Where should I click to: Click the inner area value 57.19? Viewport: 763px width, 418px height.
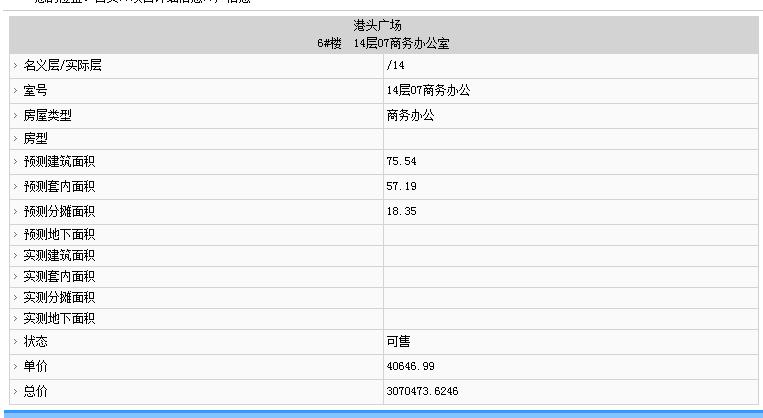[x=401, y=186]
